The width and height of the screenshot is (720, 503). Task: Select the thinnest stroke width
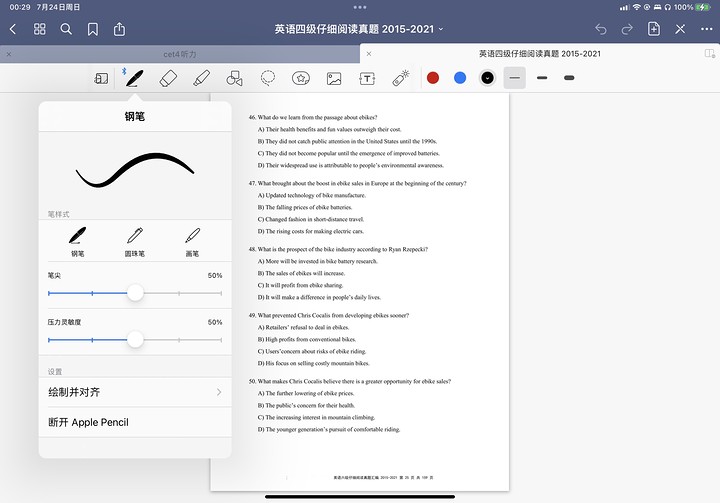point(515,78)
